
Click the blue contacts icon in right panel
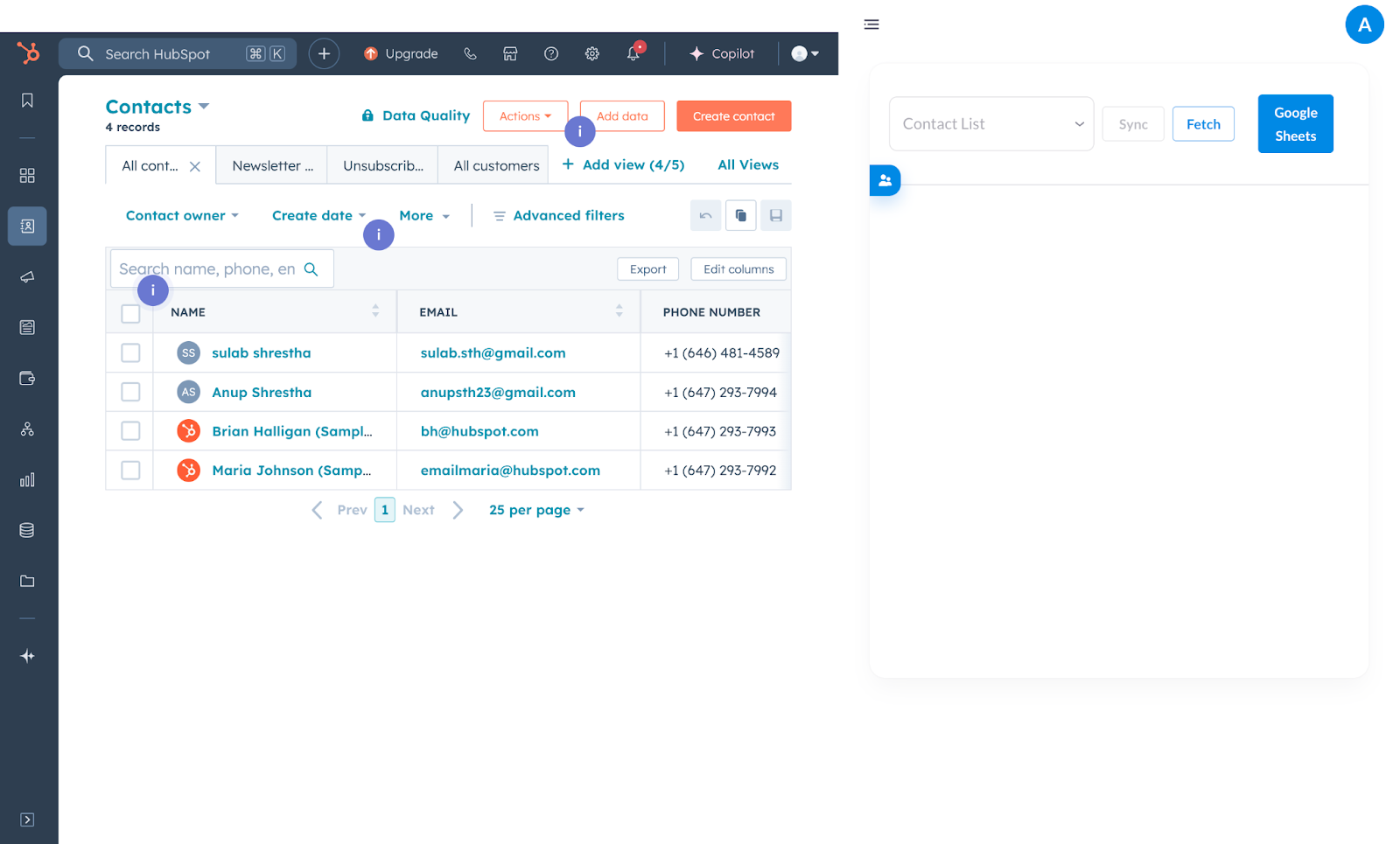coord(885,180)
